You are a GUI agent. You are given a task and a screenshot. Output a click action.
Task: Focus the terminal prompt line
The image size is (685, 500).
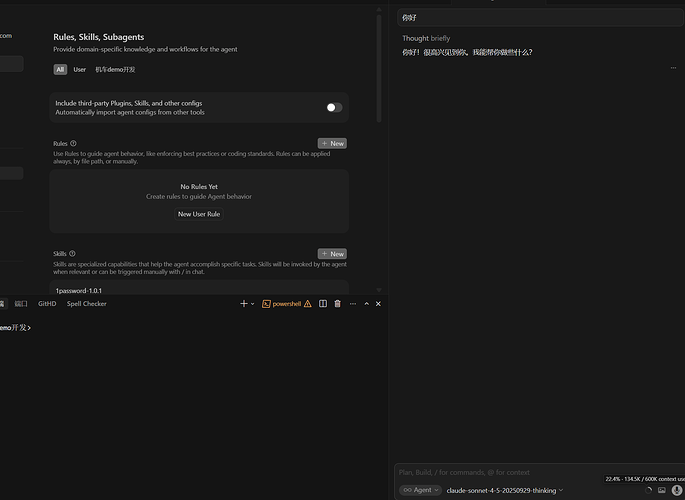click(x=15, y=328)
